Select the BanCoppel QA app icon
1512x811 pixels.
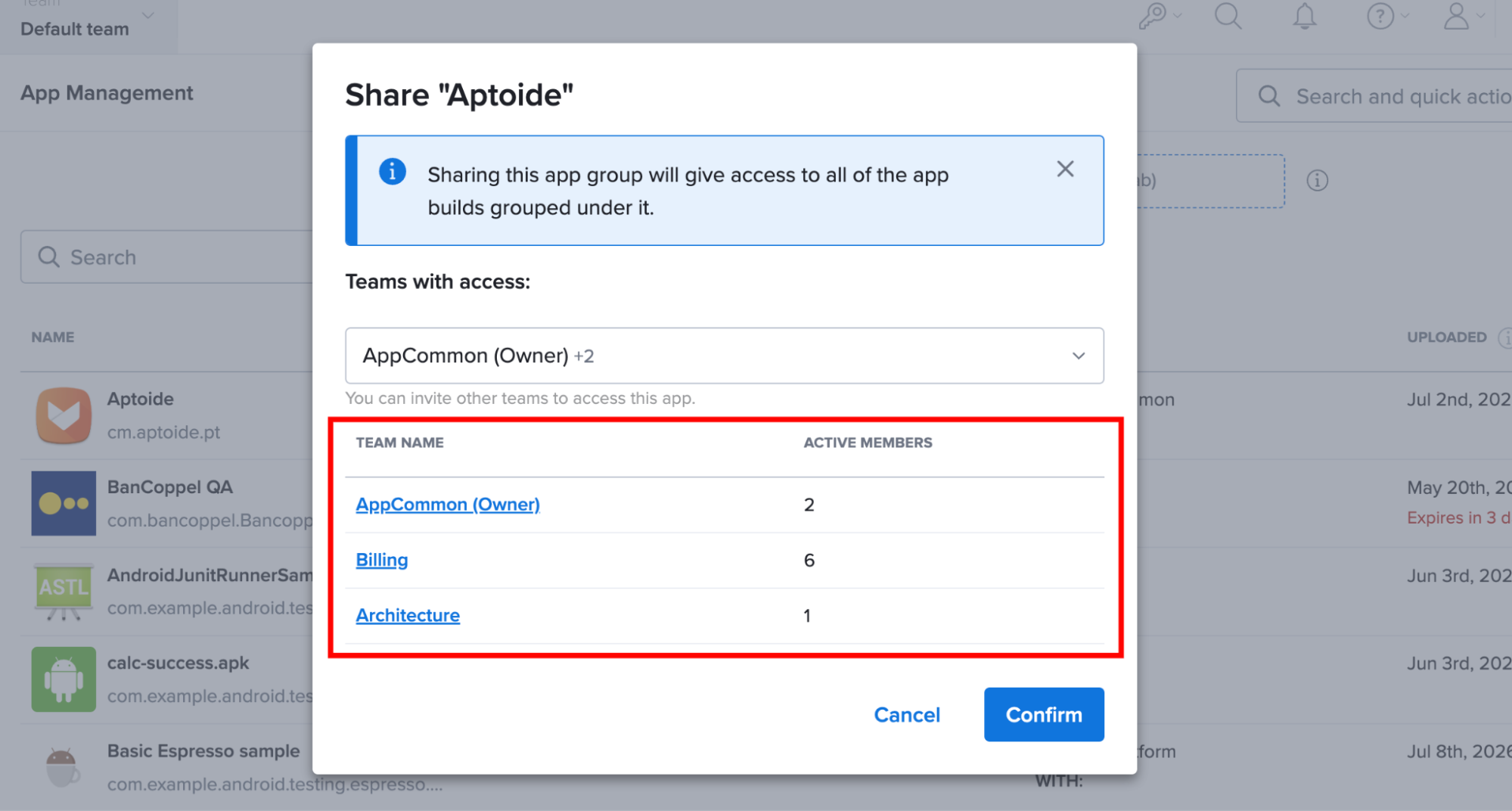click(64, 503)
